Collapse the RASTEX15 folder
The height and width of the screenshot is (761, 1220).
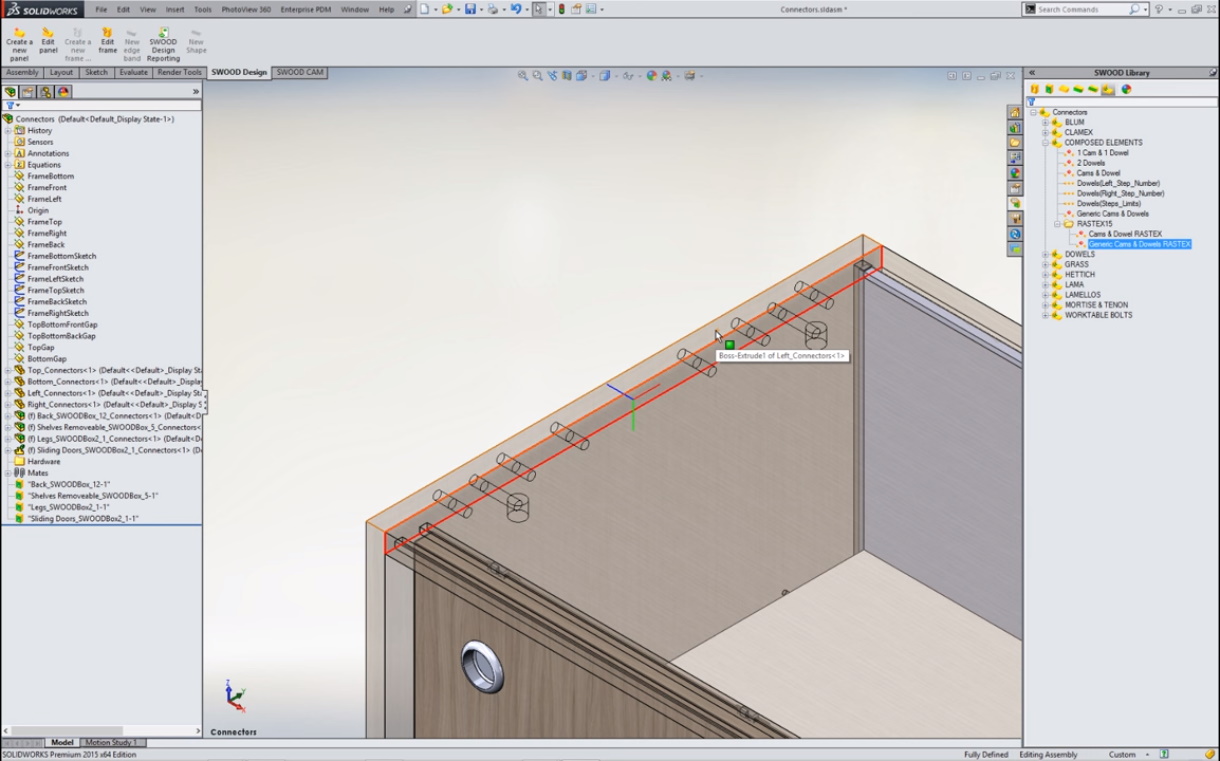point(1058,224)
